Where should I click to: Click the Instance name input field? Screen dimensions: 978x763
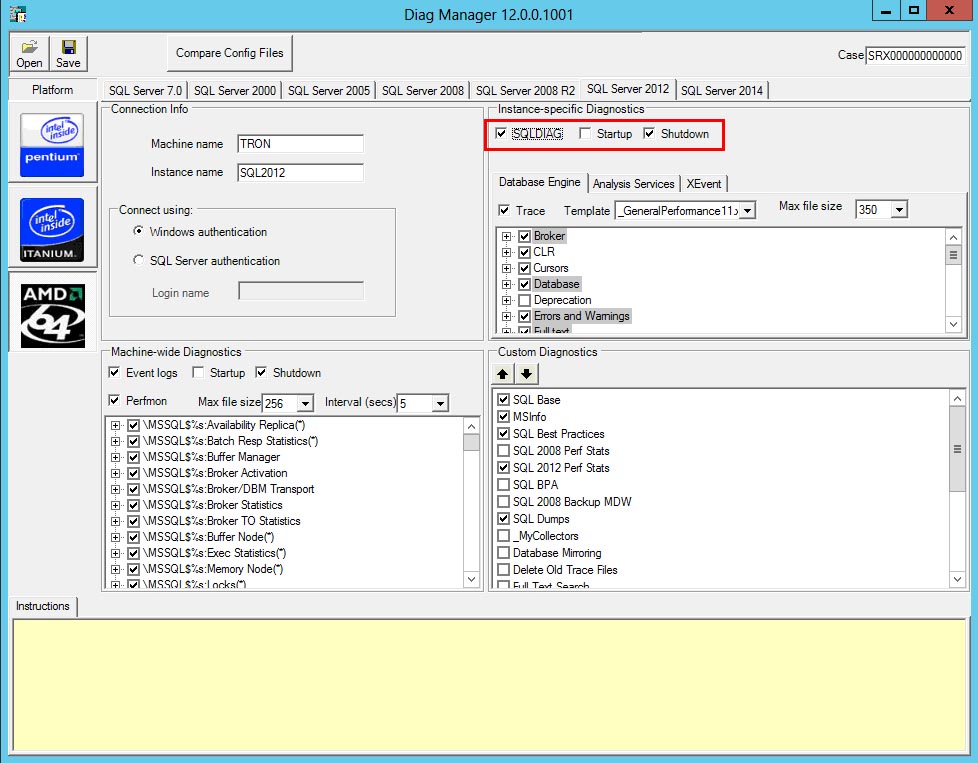[x=300, y=172]
